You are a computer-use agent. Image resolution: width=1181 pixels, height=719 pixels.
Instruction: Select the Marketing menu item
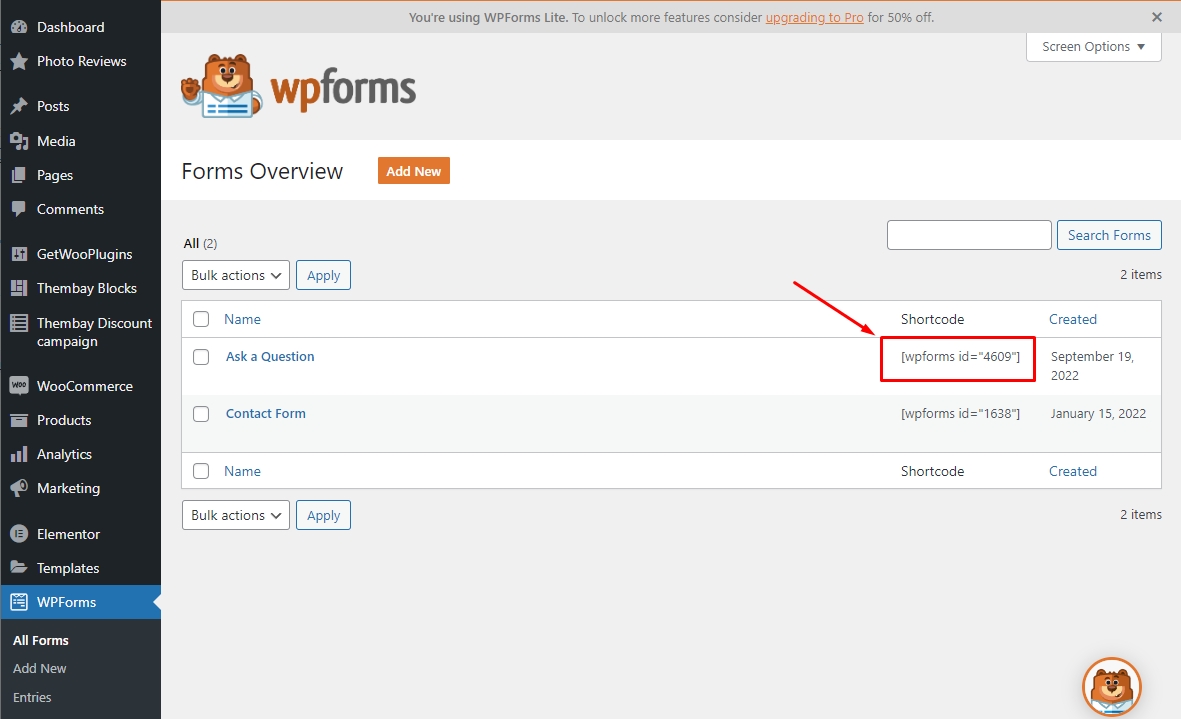click(68, 488)
